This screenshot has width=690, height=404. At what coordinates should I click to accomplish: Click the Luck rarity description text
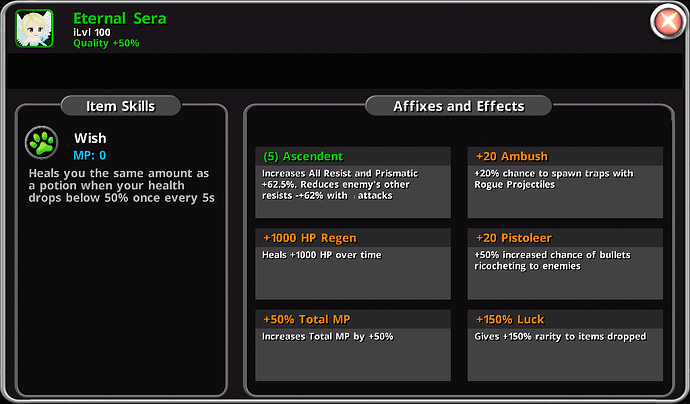click(560, 337)
